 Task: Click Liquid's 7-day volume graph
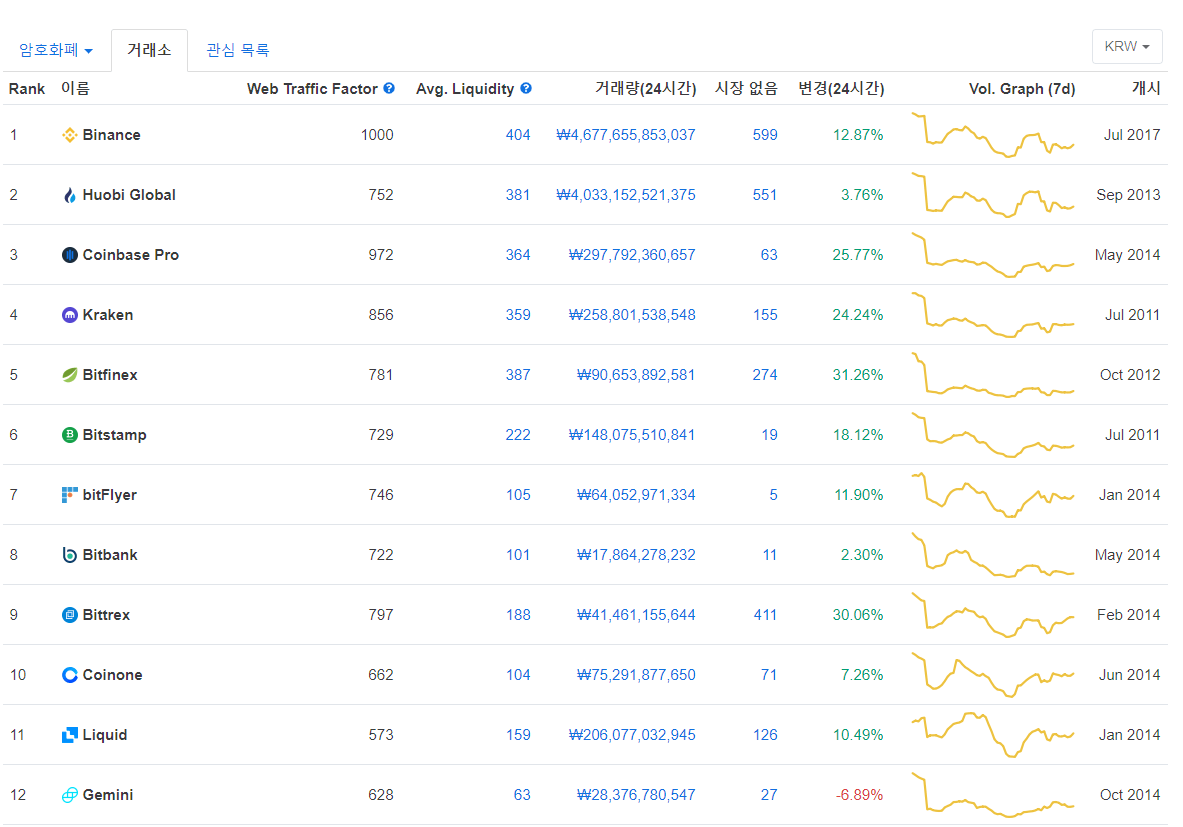pyautogui.click(x=992, y=735)
